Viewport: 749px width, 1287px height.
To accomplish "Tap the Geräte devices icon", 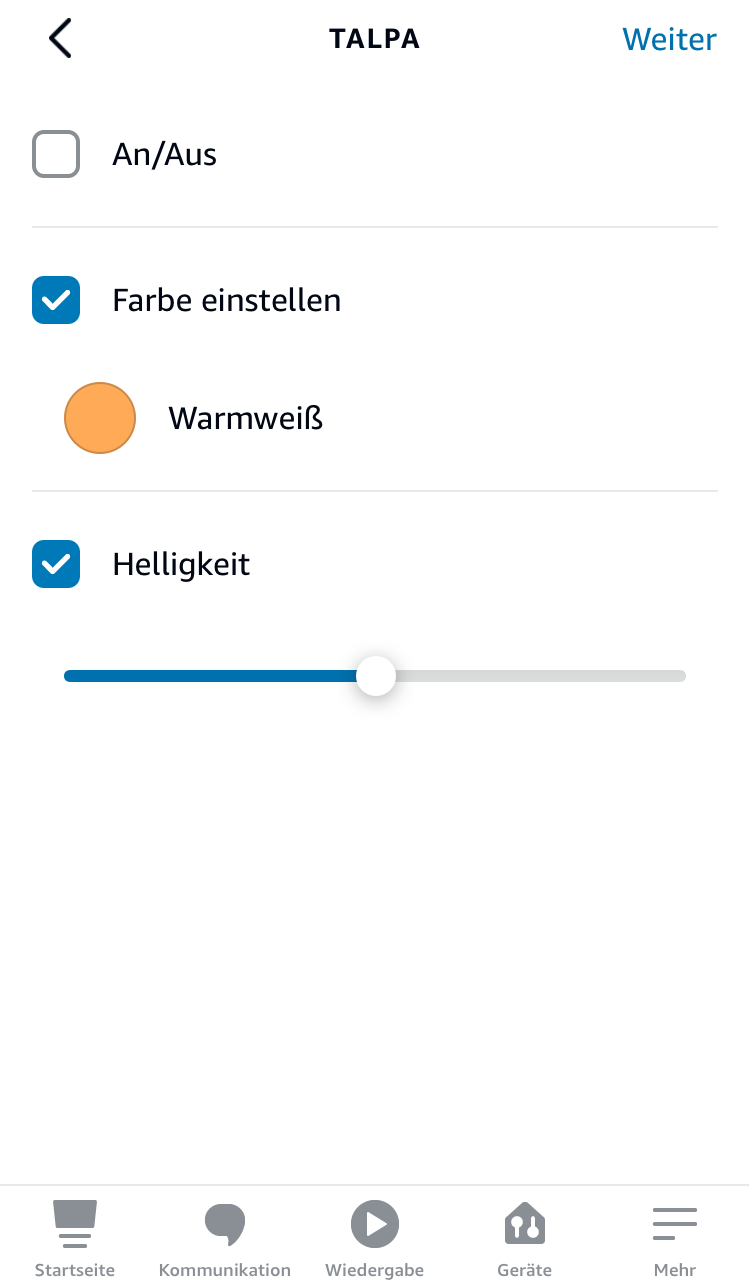I will pyautogui.click(x=525, y=1224).
